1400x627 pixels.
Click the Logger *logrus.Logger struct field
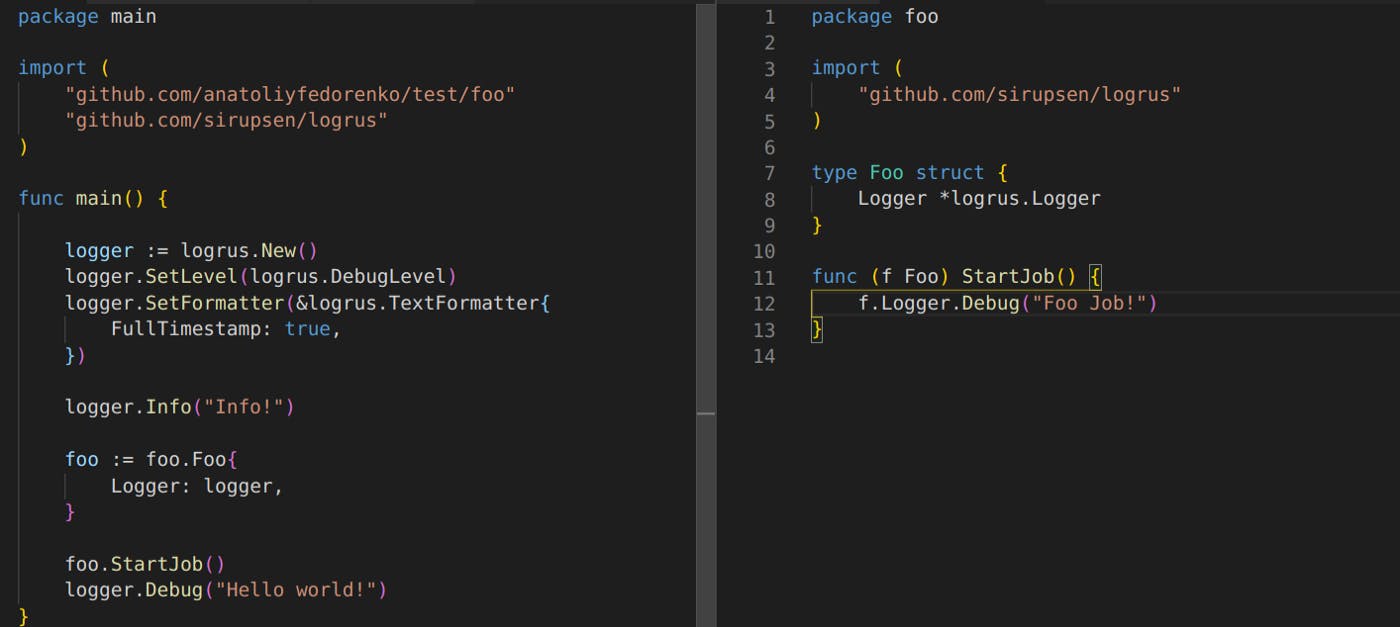point(979,198)
